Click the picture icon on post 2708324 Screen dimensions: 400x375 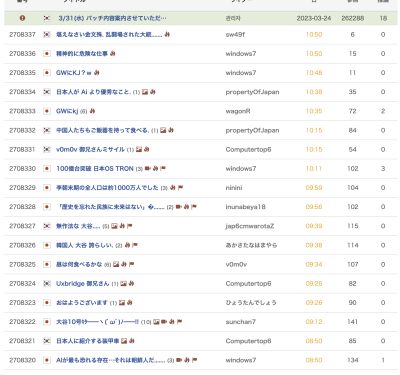click(x=123, y=284)
